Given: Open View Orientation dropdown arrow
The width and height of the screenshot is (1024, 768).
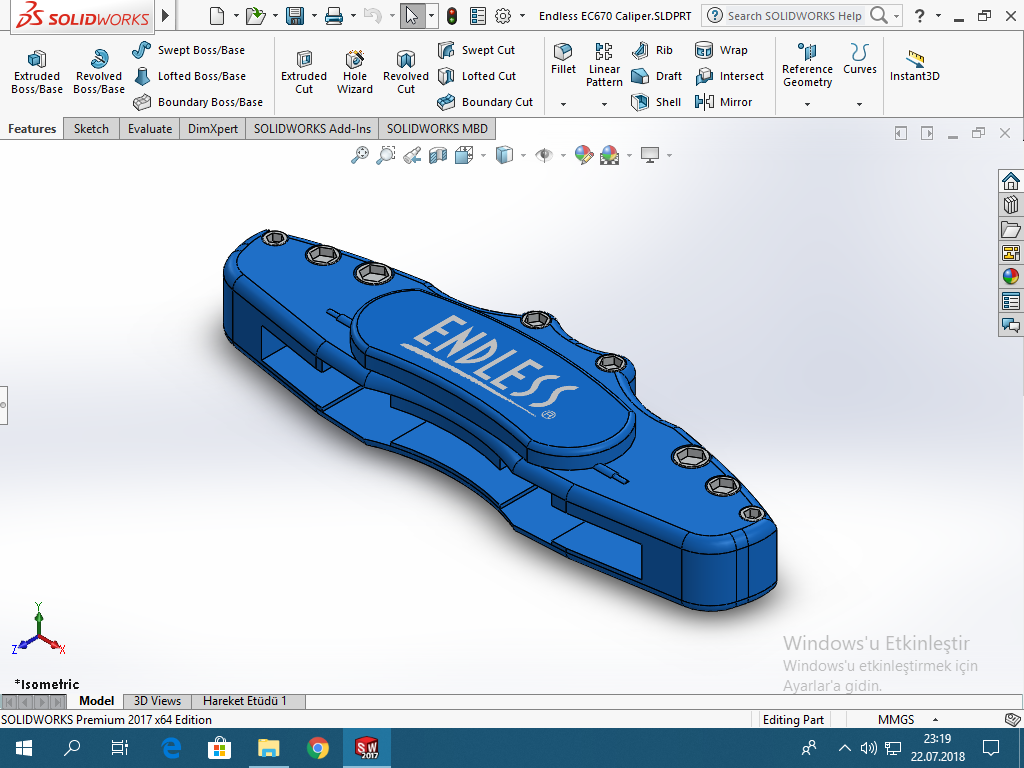Looking at the screenshot, I should coord(483,155).
